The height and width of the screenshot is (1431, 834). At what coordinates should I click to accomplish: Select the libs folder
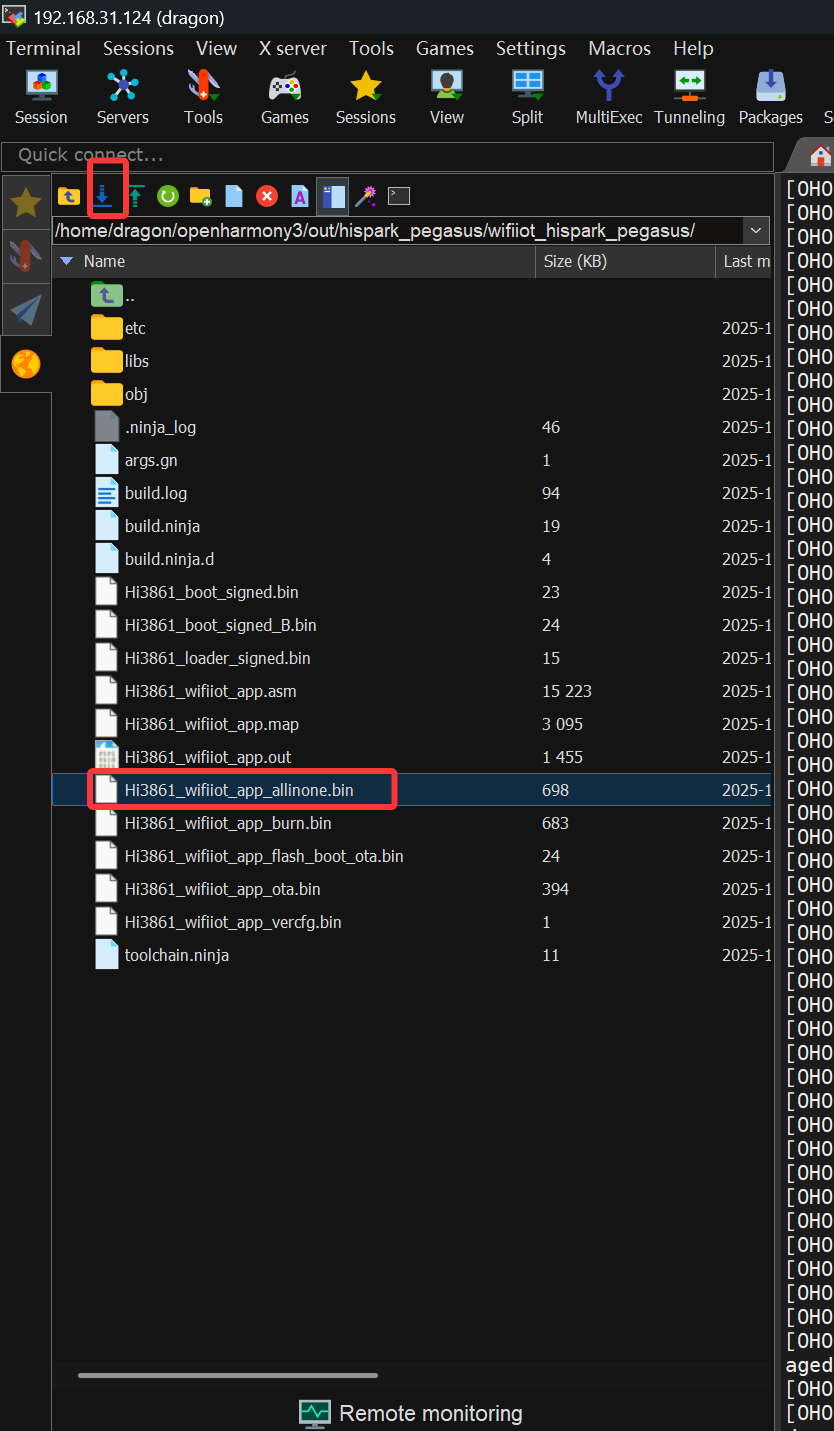(412, 361)
